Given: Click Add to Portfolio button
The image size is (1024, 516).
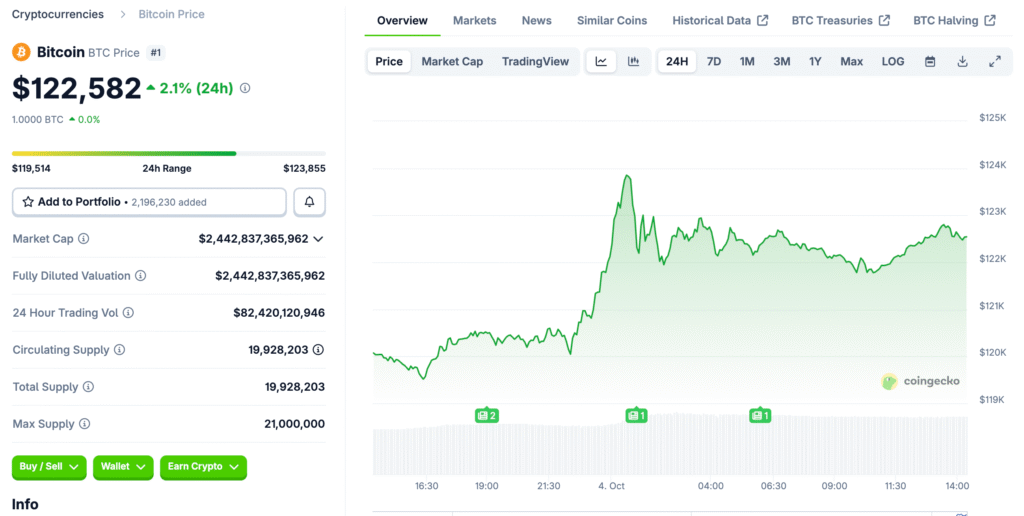Looking at the screenshot, I should 149,202.
